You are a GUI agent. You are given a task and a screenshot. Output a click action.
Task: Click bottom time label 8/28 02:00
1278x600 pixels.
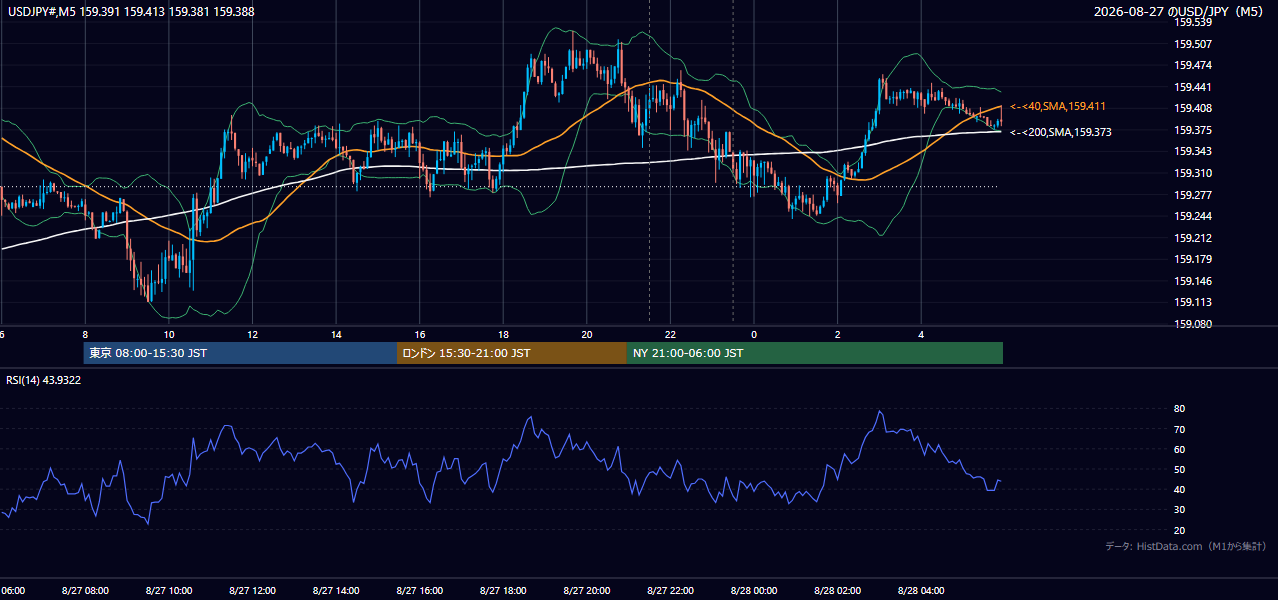click(837, 591)
